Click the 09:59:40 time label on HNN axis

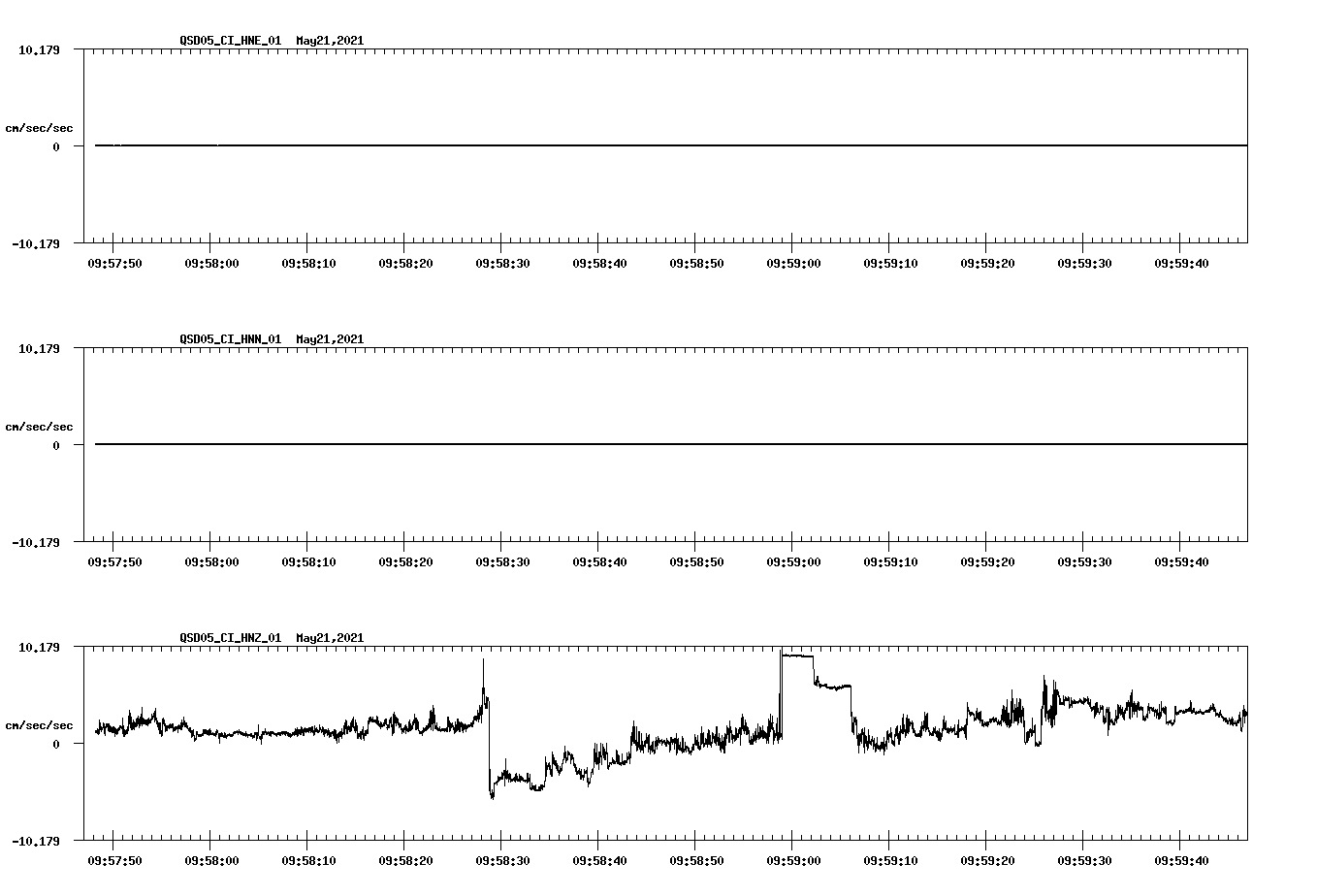pos(1184,560)
